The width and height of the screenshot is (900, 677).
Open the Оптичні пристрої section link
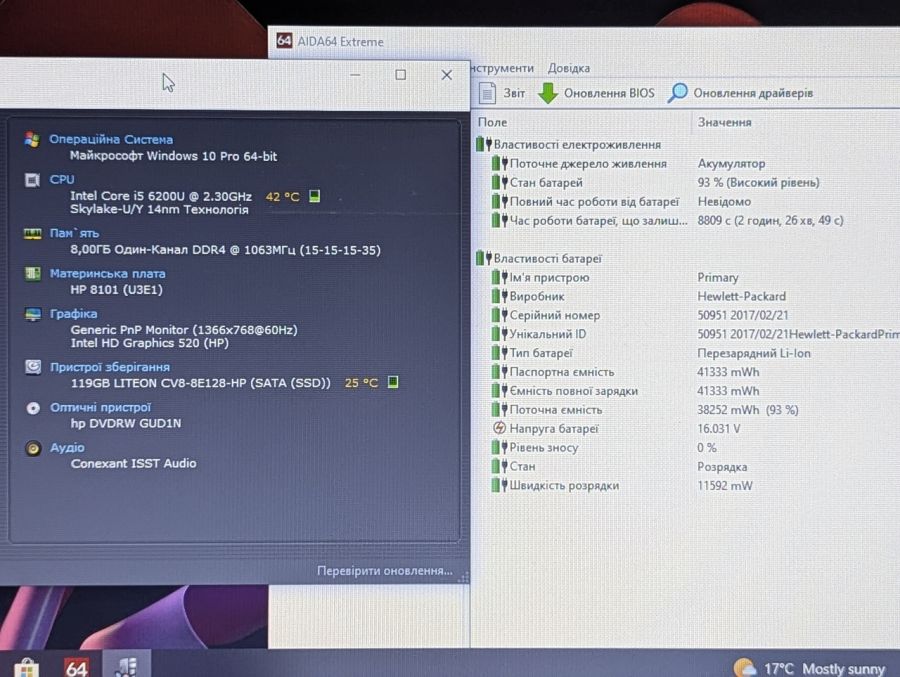click(100, 408)
